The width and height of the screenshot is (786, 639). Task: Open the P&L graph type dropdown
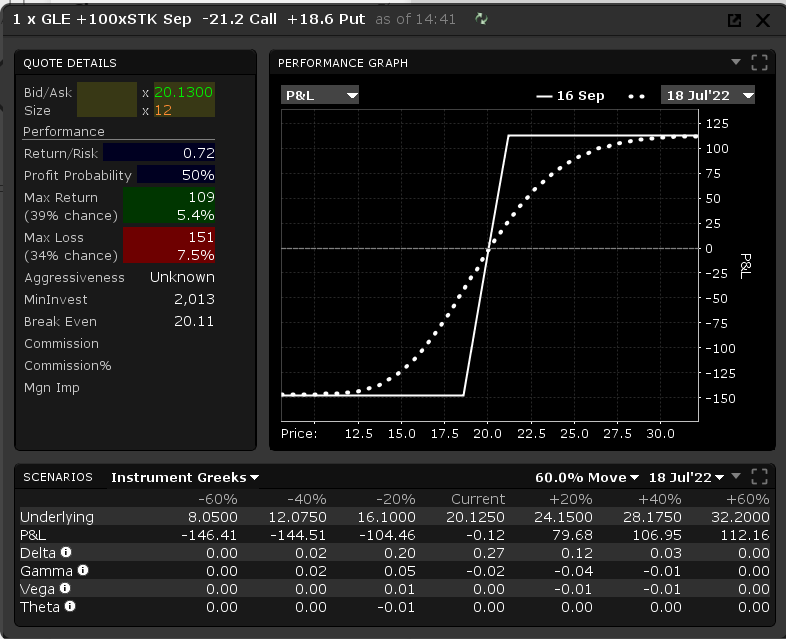tap(320, 96)
